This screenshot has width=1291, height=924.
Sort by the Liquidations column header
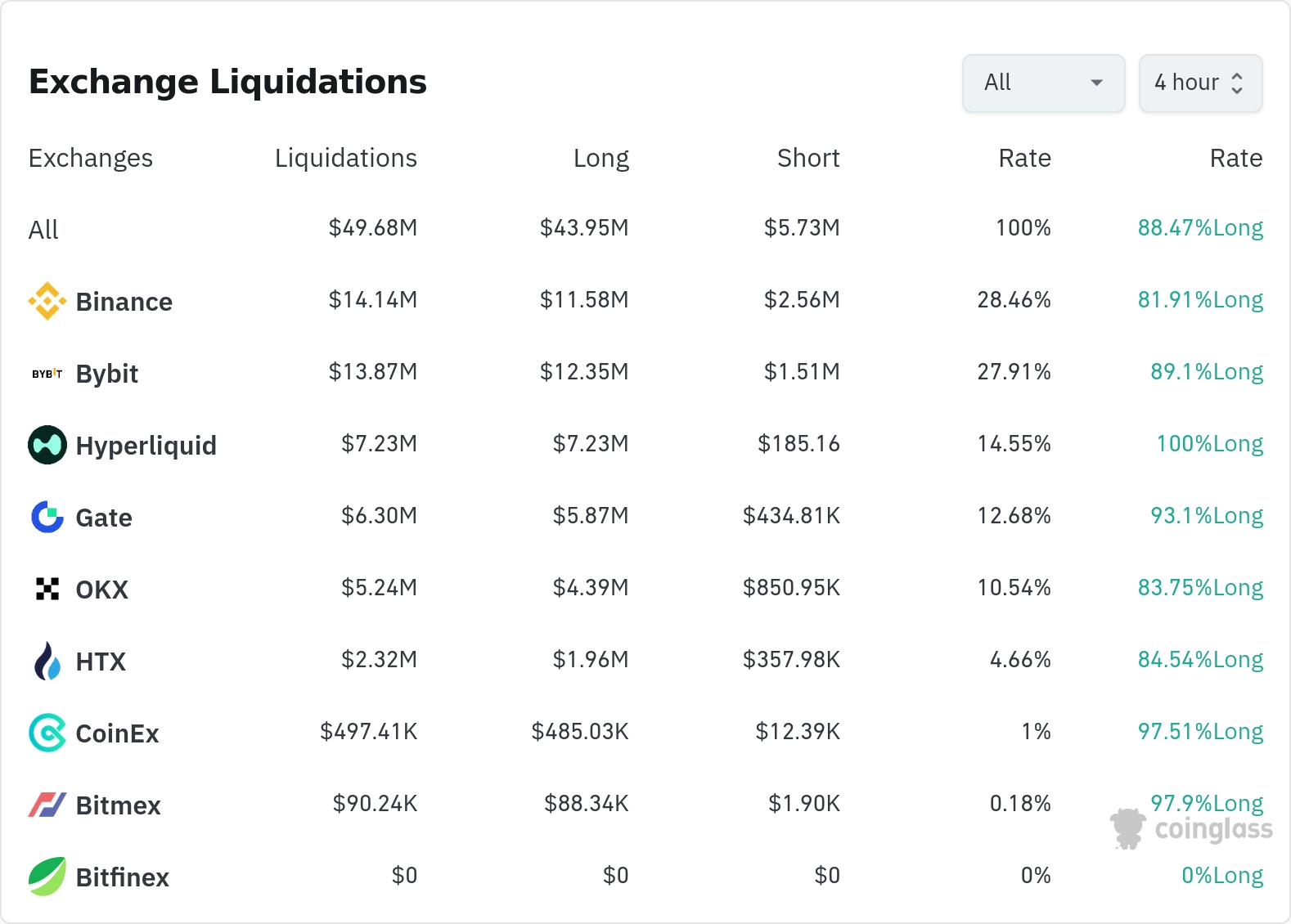345,158
